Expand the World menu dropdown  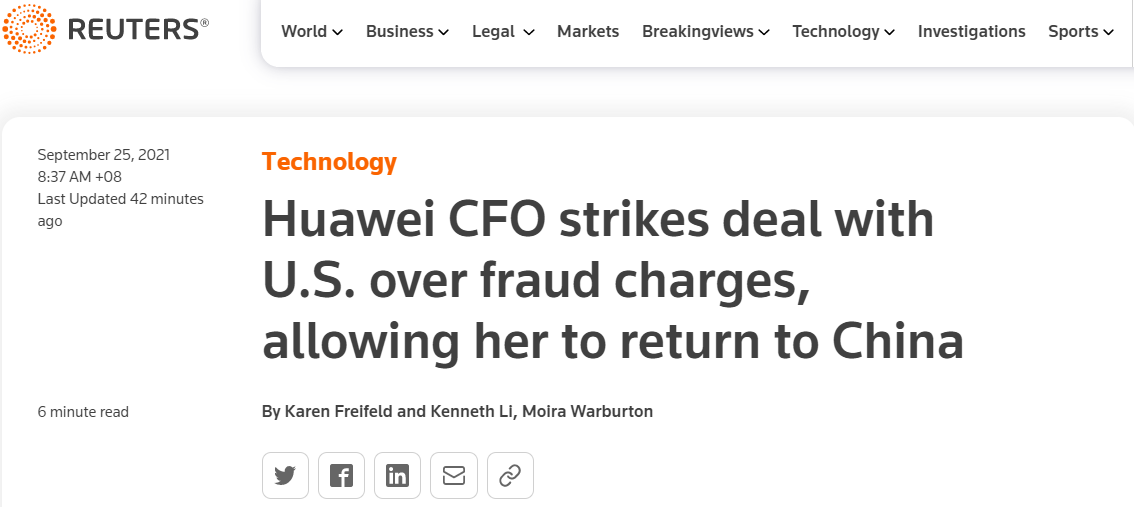click(x=312, y=32)
